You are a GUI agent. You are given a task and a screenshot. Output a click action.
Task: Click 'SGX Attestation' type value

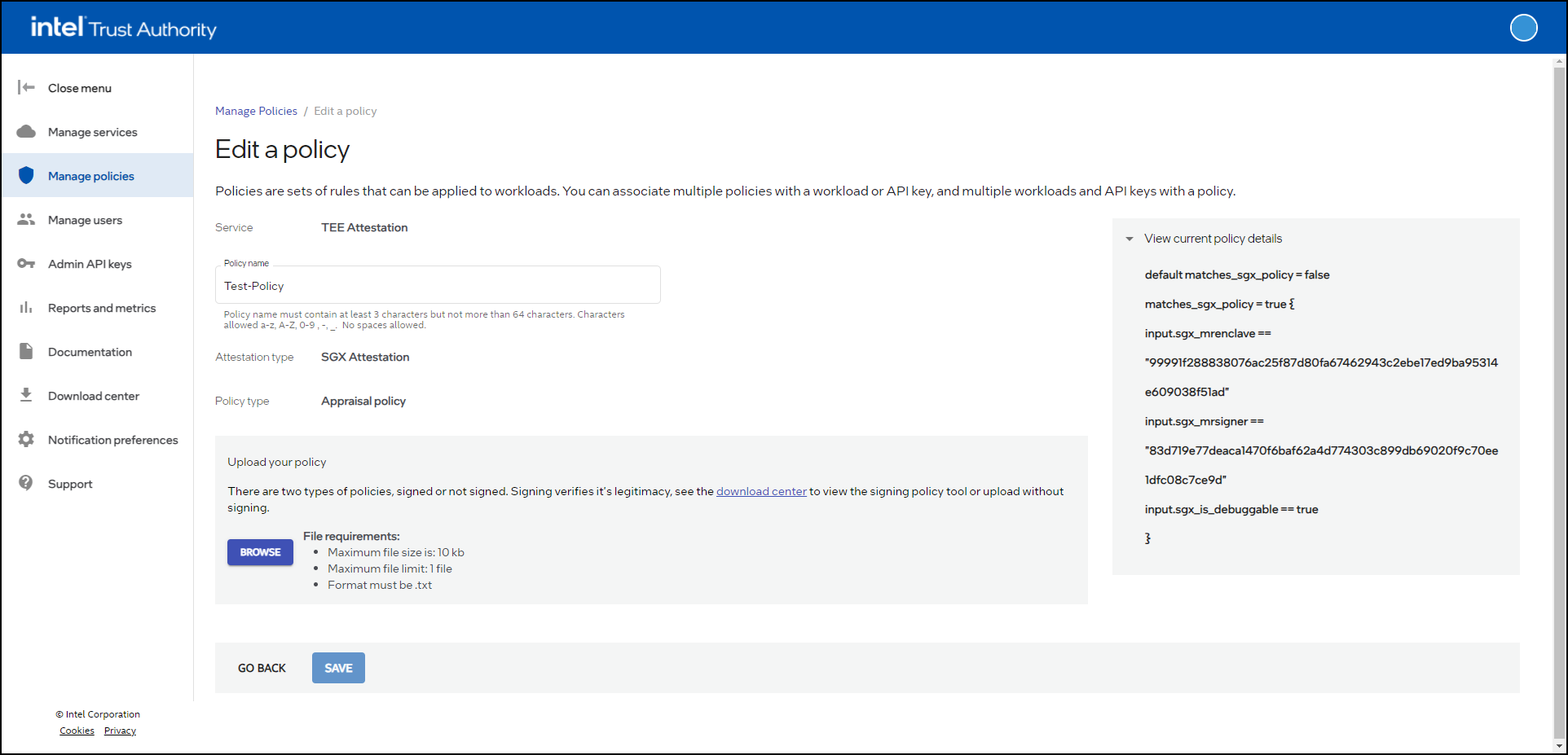point(365,357)
